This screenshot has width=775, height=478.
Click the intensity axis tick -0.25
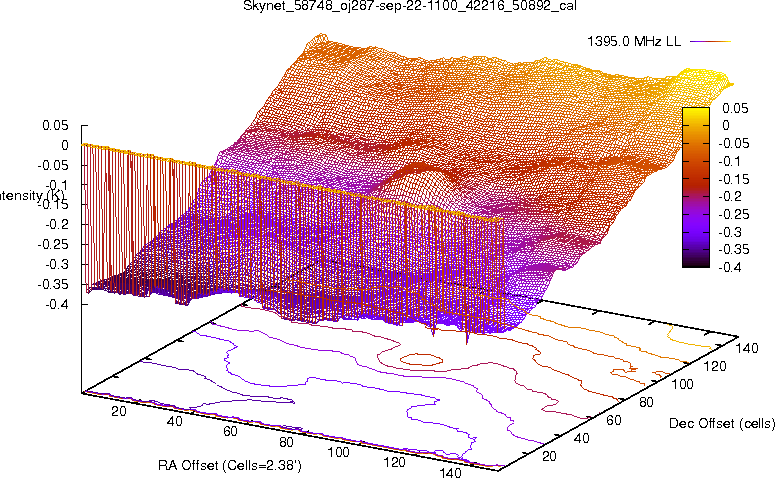tap(53, 244)
